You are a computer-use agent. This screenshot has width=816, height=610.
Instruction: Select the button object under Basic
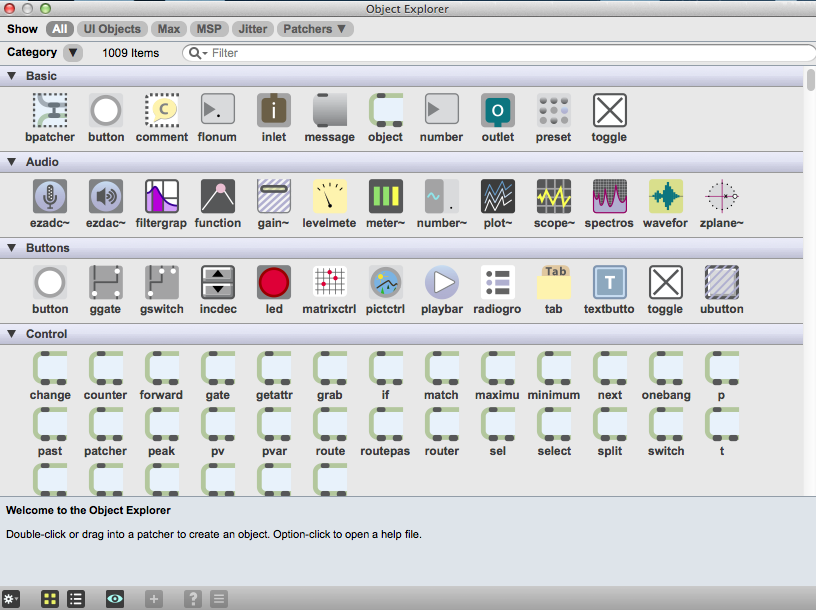[x=106, y=110]
